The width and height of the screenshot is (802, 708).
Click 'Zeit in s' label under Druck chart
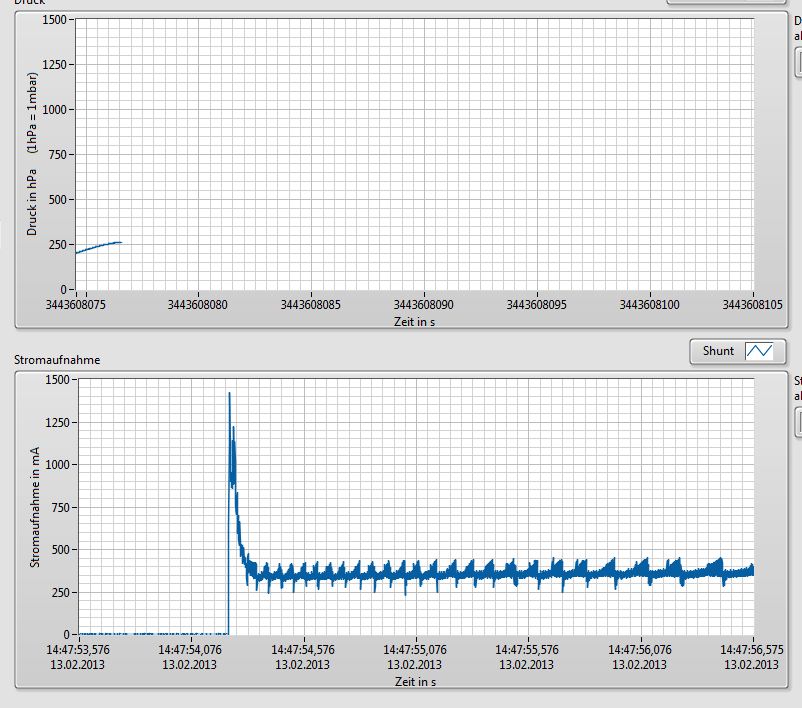414,322
